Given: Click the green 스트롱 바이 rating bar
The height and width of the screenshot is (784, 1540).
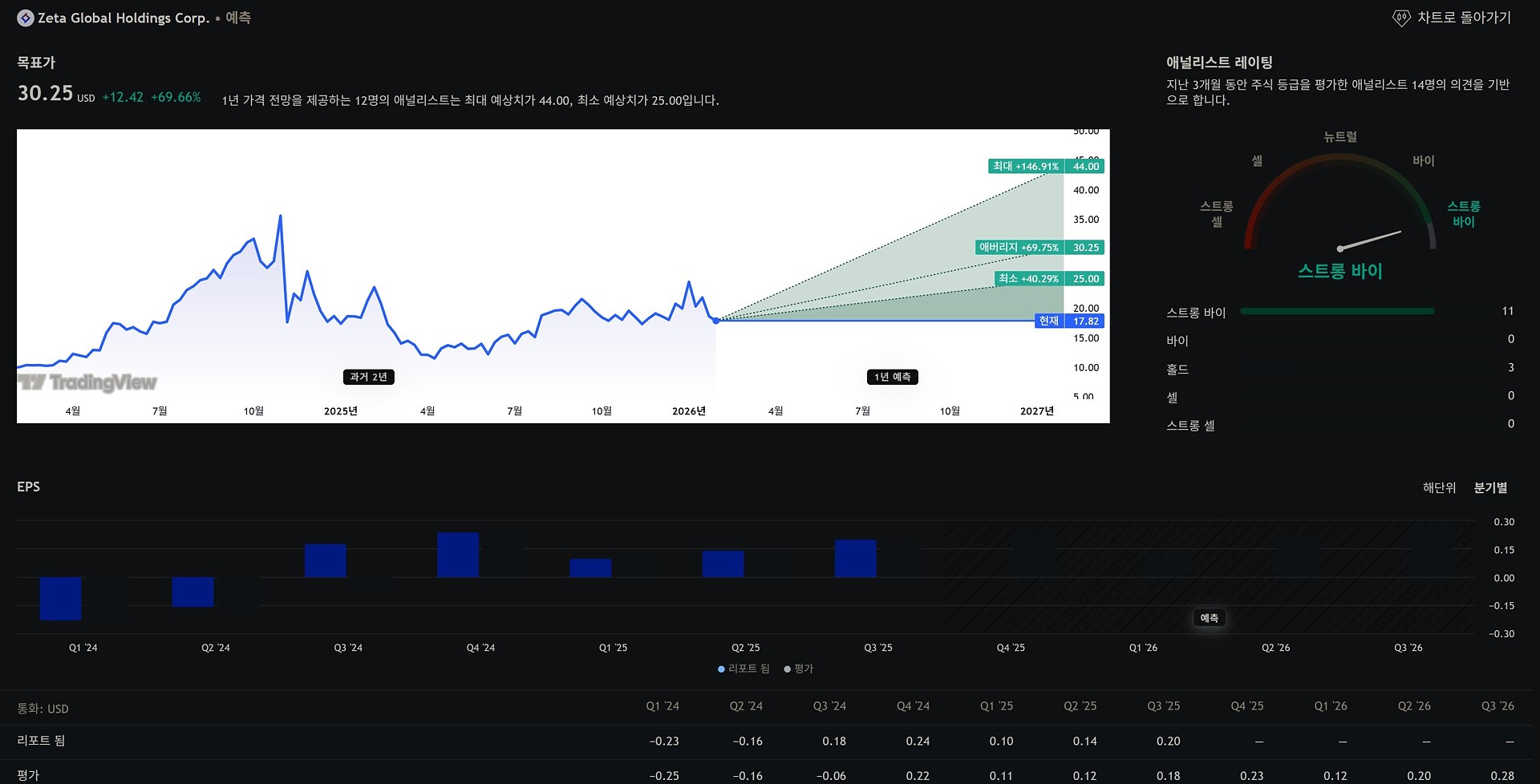Looking at the screenshot, I should (x=1337, y=312).
